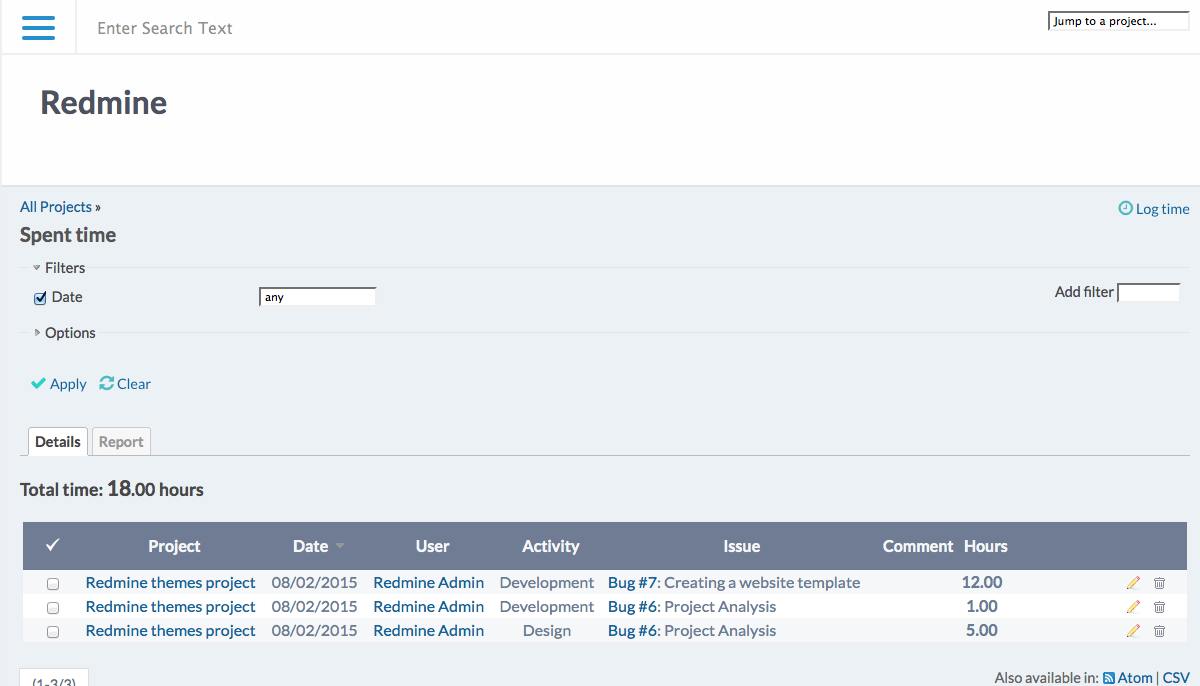Open the hamburger navigation menu
Screen dimensions: 1200x686
pyautogui.click(x=39, y=27)
